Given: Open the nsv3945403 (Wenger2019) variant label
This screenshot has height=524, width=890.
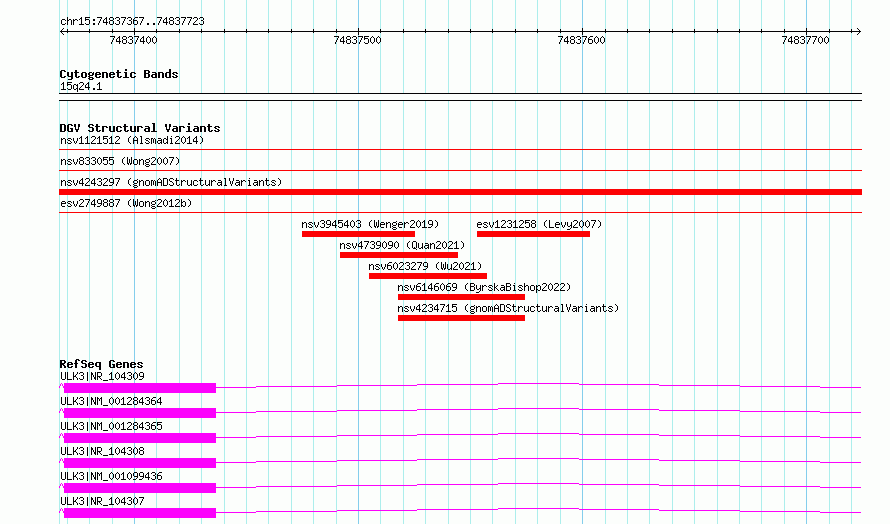Looking at the screenshot, I should point(370,224).
